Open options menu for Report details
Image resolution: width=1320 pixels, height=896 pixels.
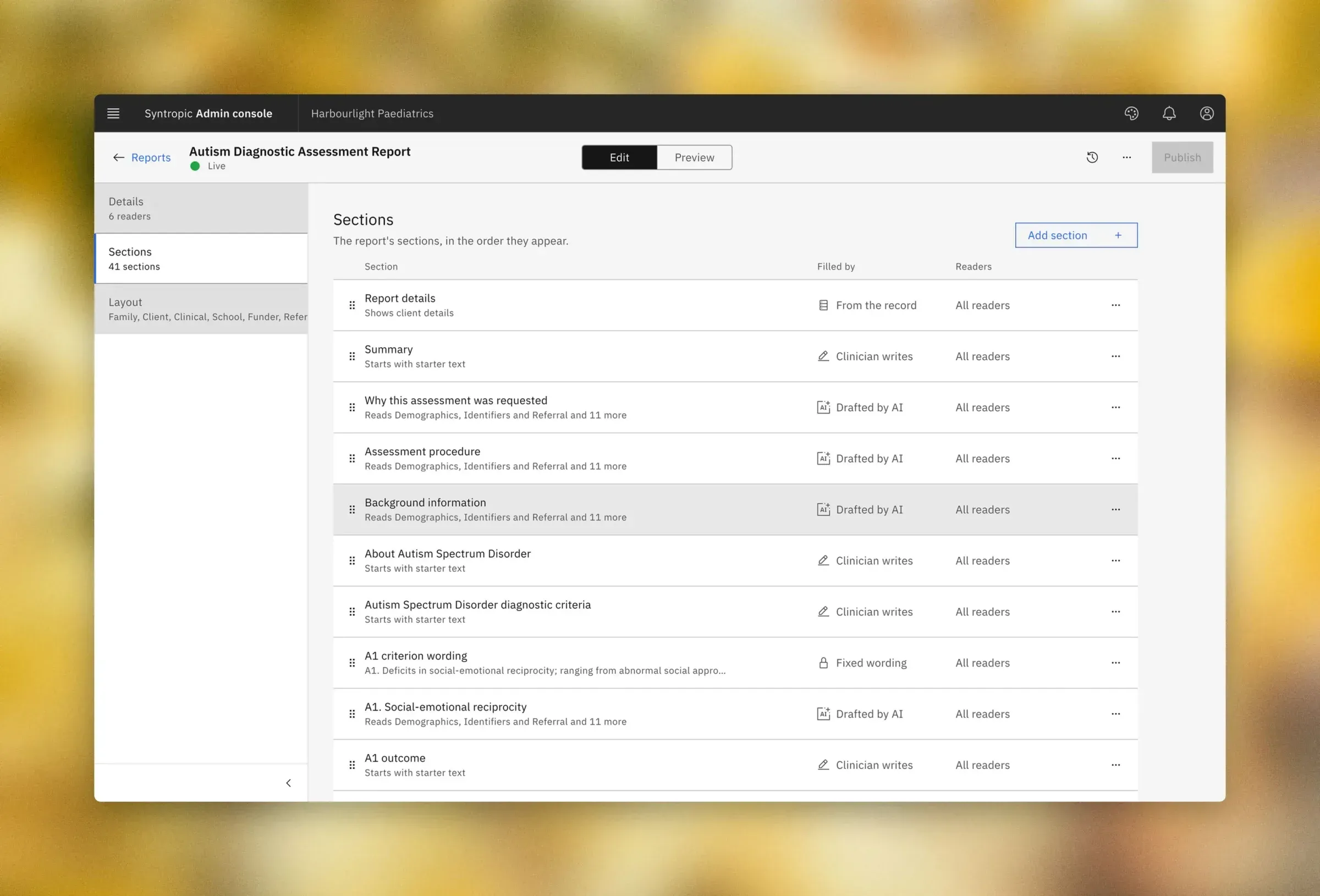pyautogui.click(x=1115, y=305)
